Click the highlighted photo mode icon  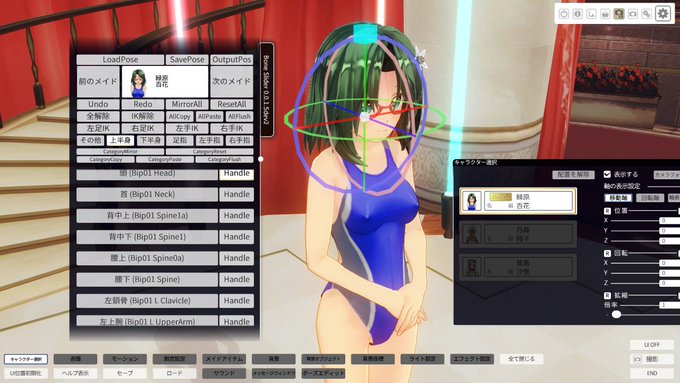(x=619, y=14)
